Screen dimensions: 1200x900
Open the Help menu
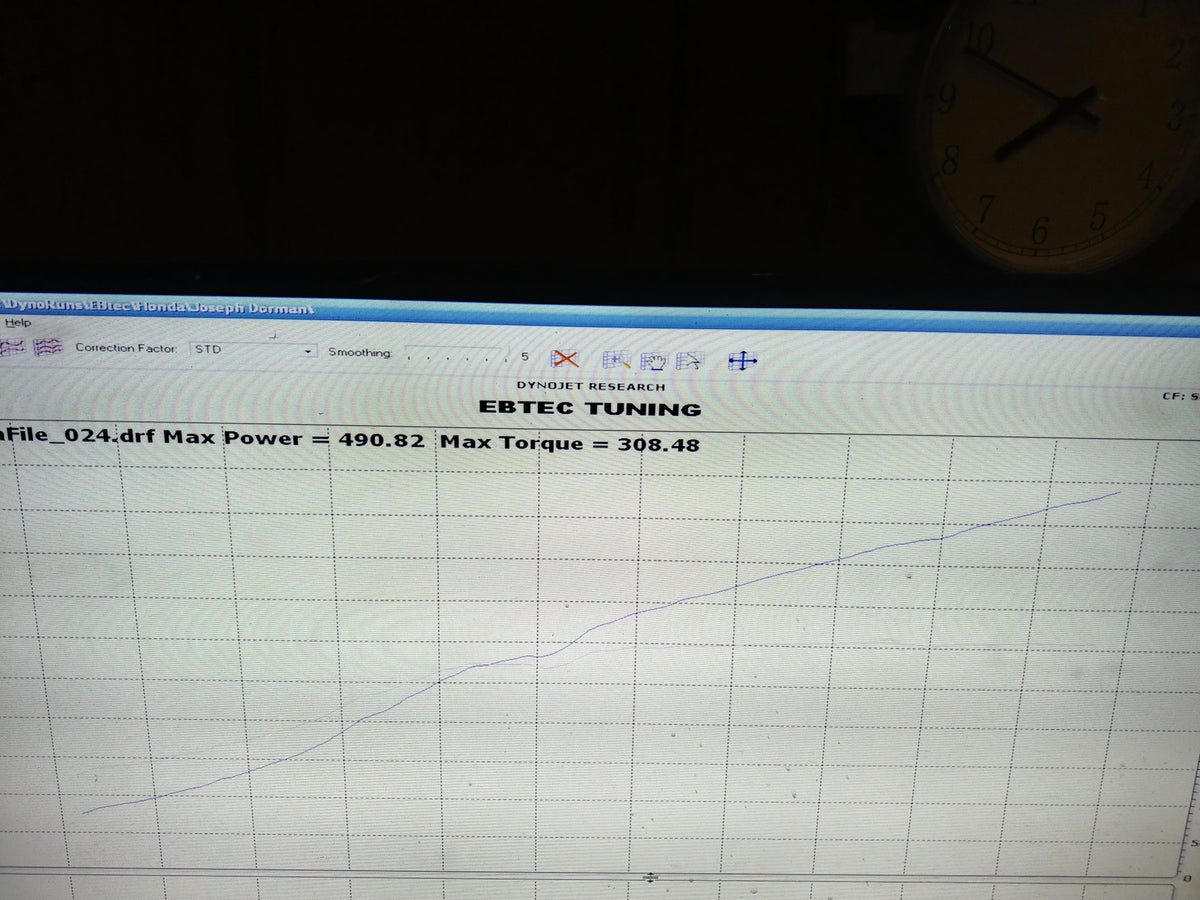16,323
